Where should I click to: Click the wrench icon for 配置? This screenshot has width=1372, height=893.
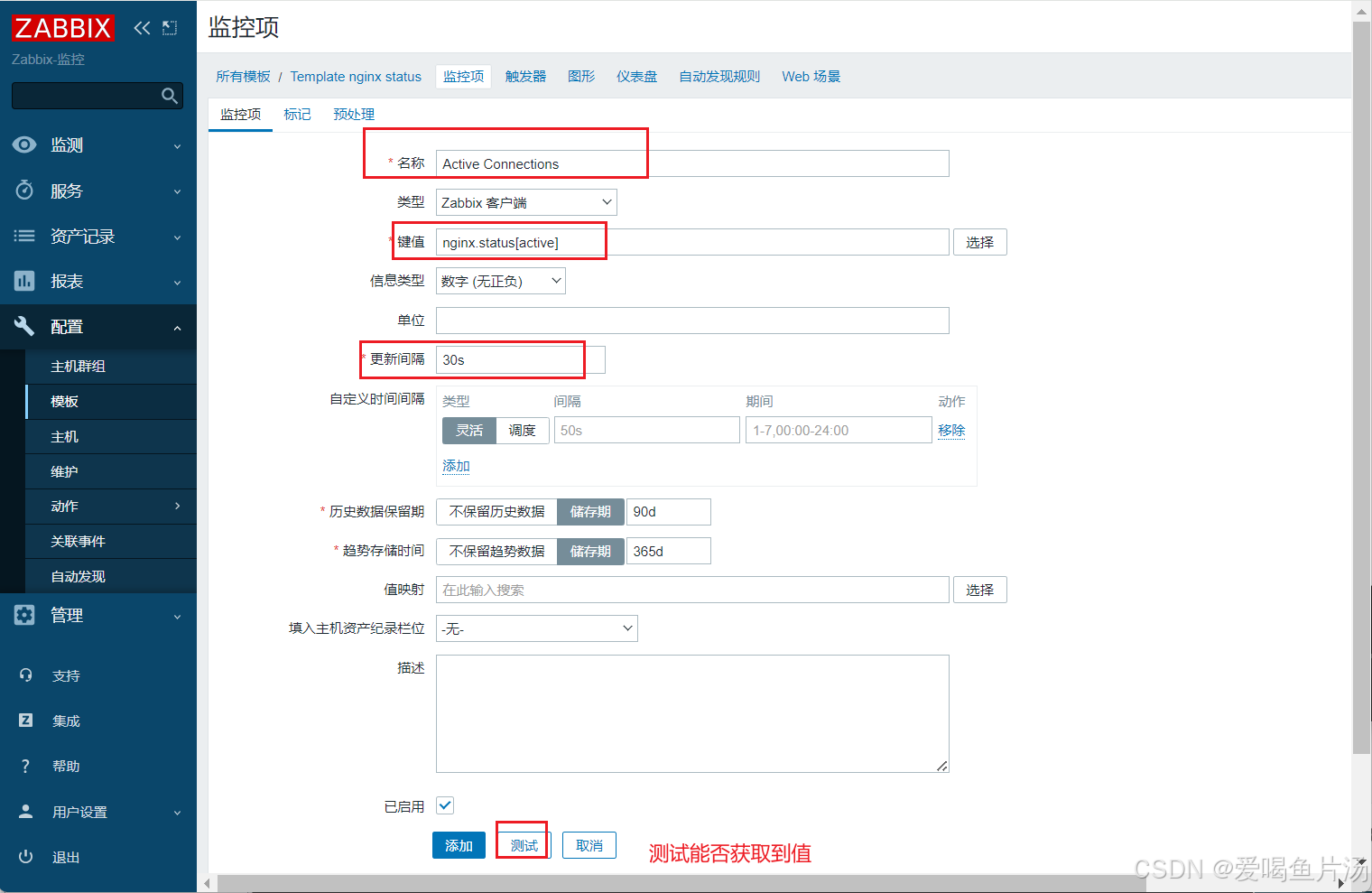point(24,326)
